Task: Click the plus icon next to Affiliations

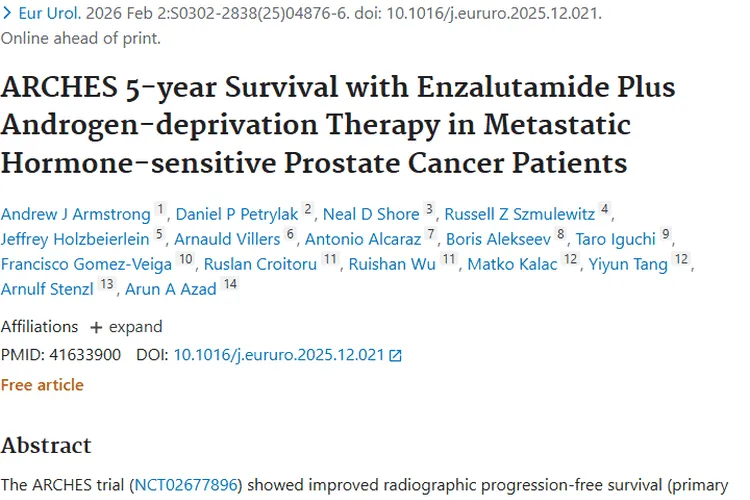Action: coord(96,327)
